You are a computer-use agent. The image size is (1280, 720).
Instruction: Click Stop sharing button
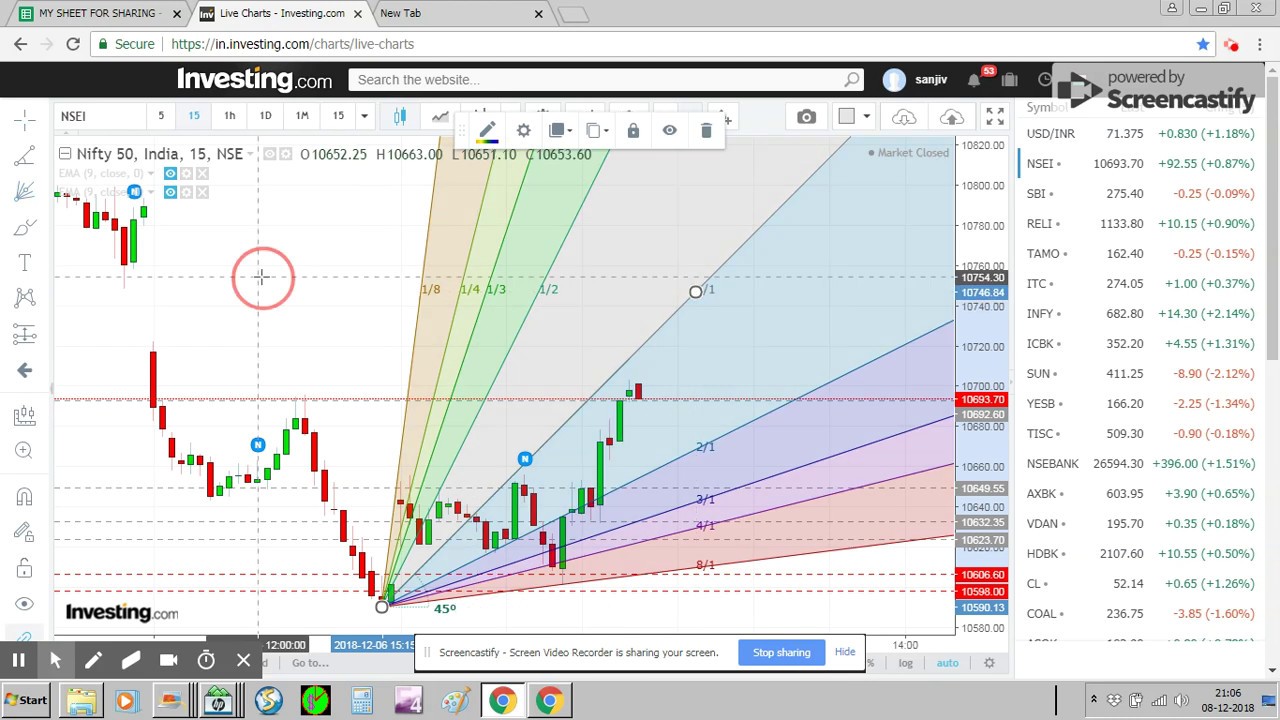[x=782, y=652]
